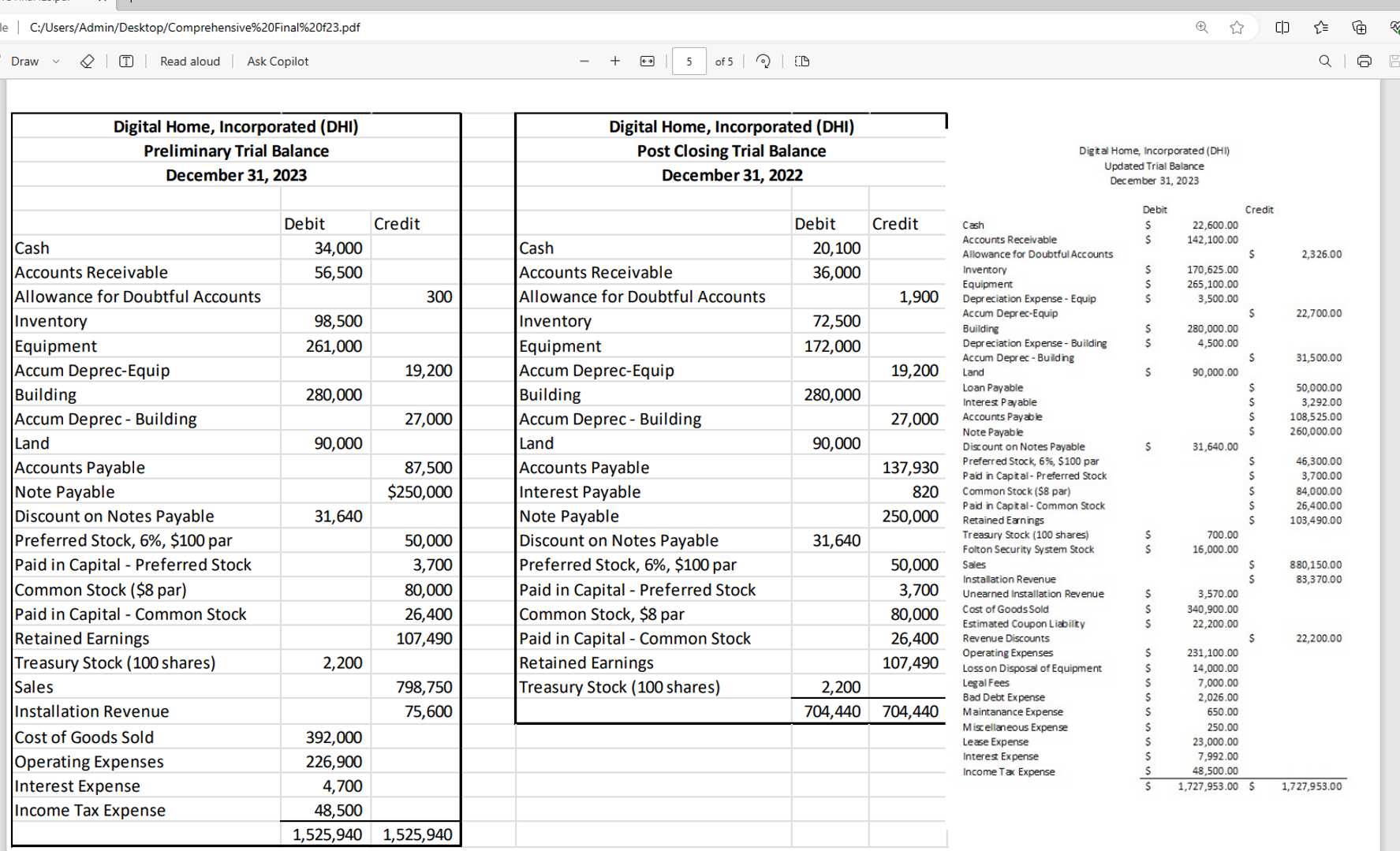The height and width of the screenshot is (851, 1400).
Task: Click updated total 1,727,953.00 in credit column
Action: (x=1311, y=786)
